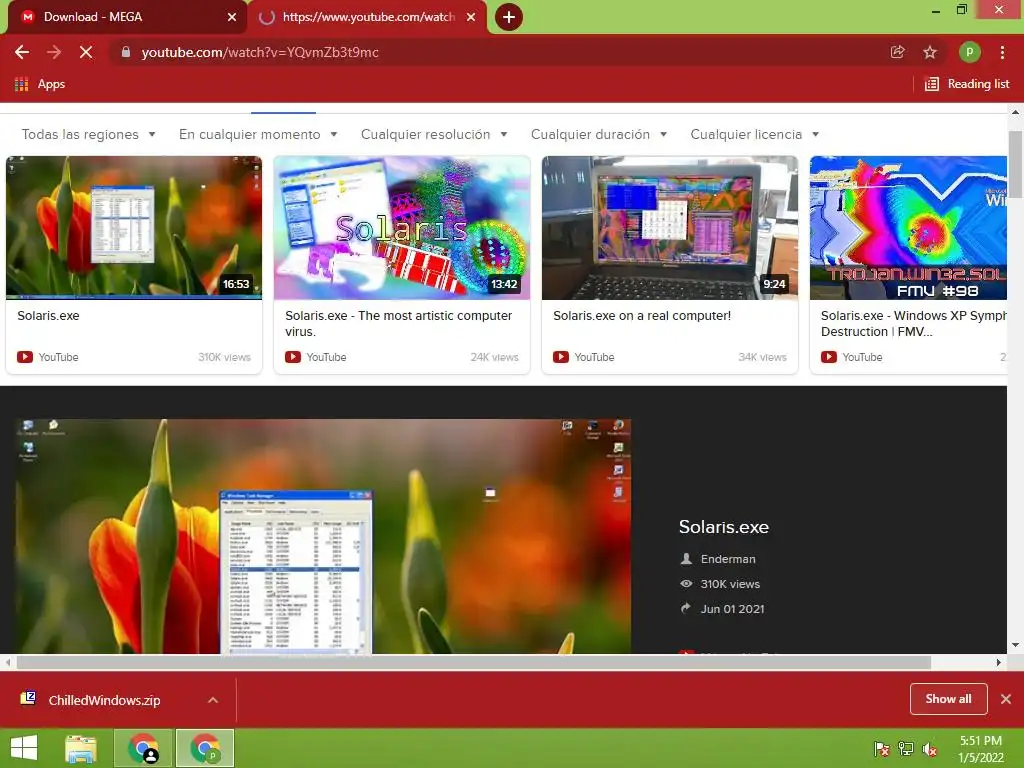The height and width of the screenshot is (768, 1024).
Task: Share this page using the share icon
Action: [x=898, y=52]
